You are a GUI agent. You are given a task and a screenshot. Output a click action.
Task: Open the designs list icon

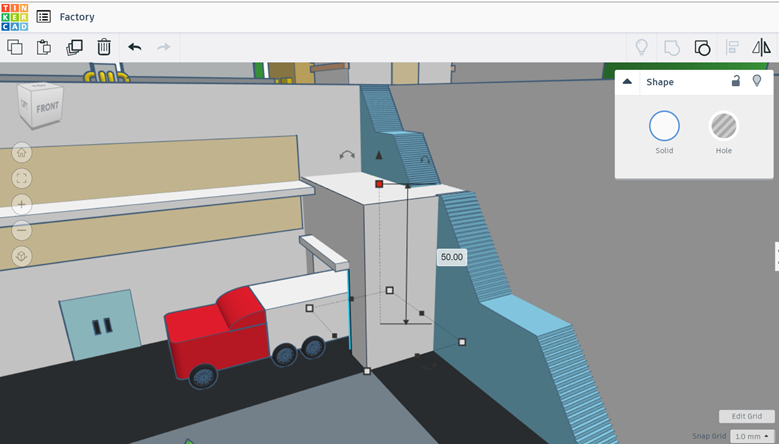pyautogui.click(x=44, y=17)
